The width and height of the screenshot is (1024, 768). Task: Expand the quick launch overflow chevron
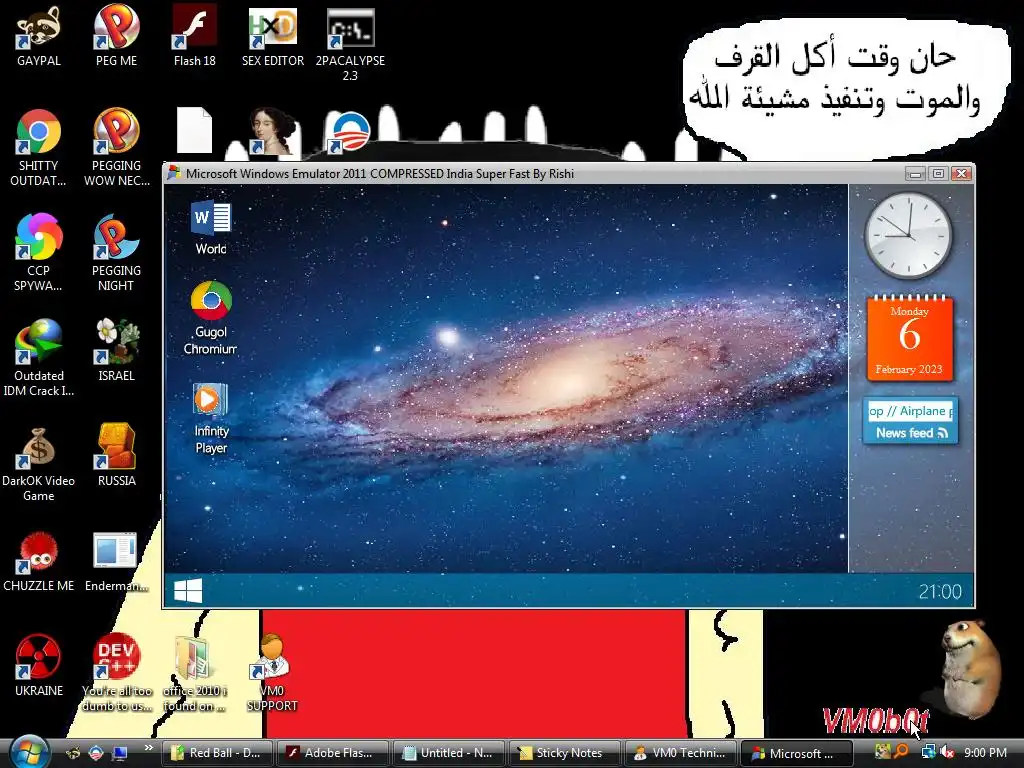click(148, 748)
